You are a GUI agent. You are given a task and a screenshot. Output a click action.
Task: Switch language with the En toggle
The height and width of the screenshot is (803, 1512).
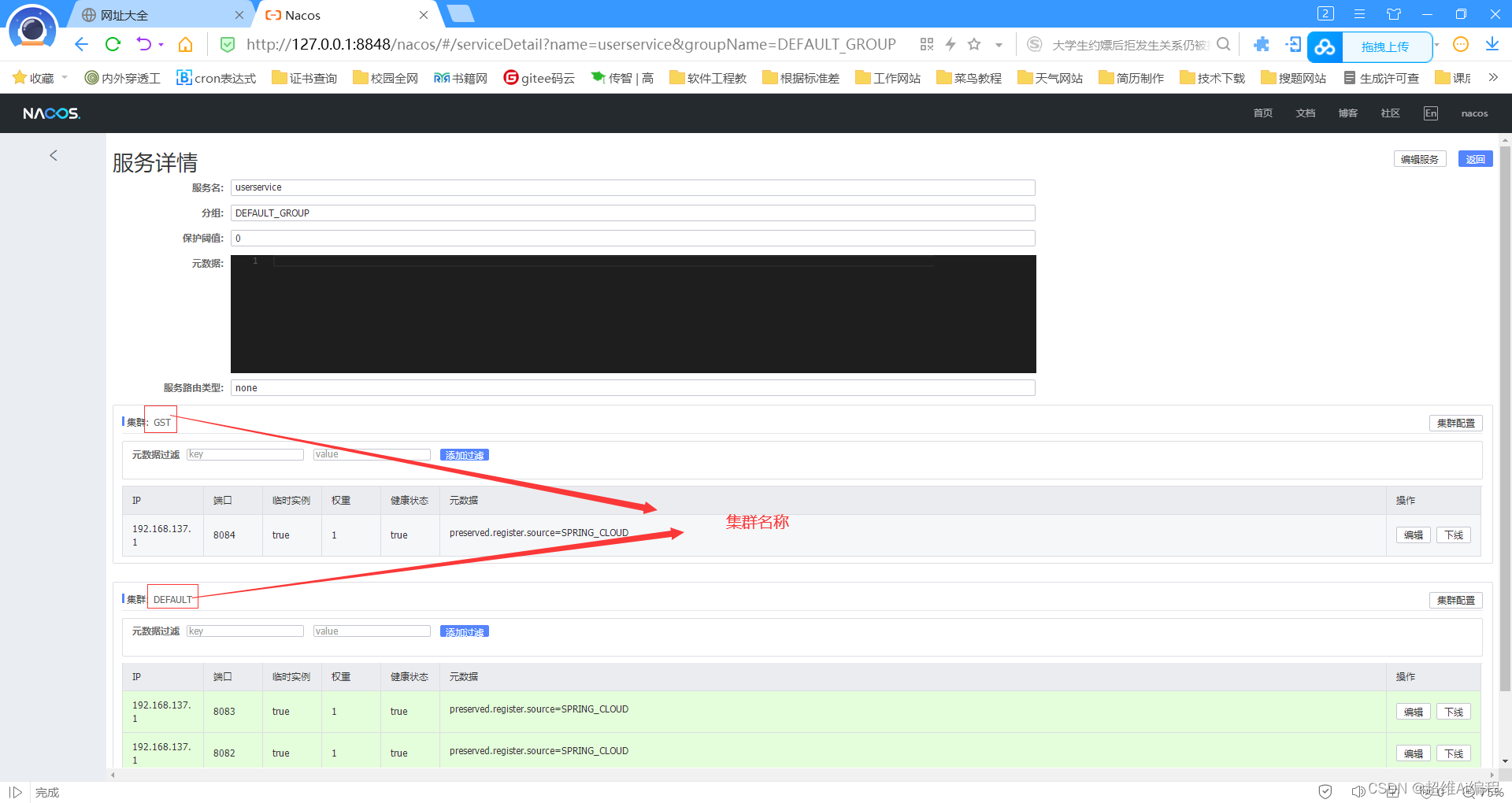click(x=1431, y=113)
